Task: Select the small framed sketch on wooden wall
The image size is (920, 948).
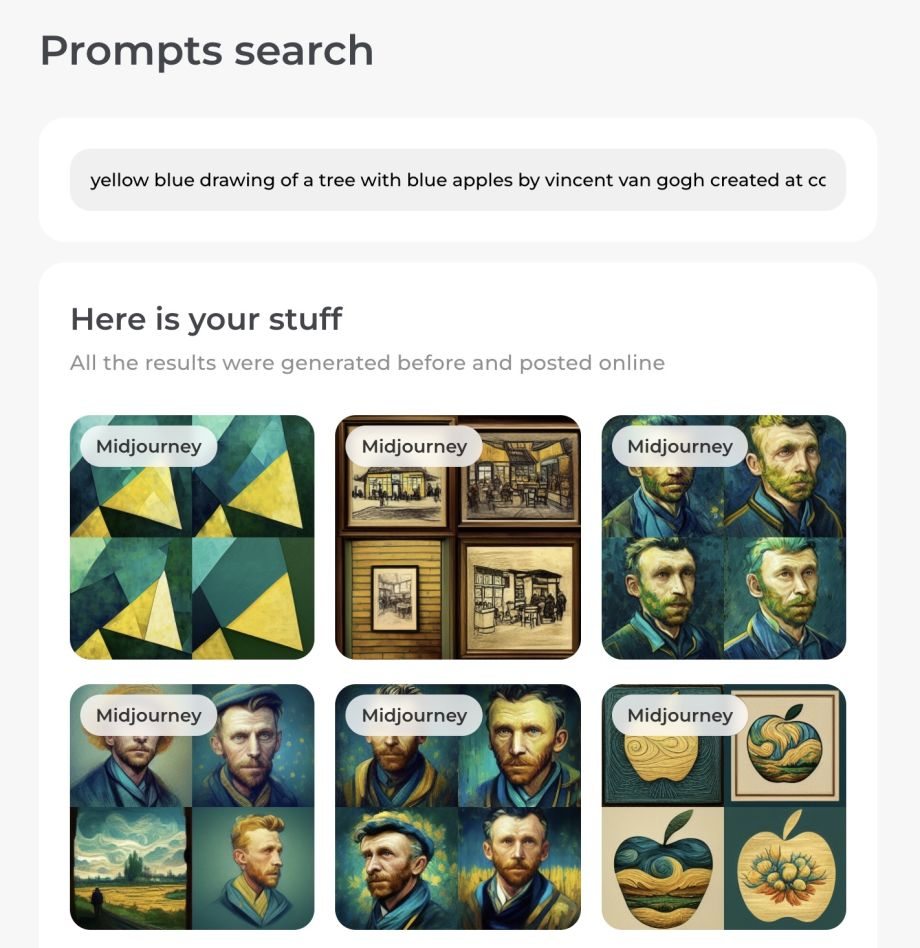Action: pyautogui.click(x=396, y=599)
